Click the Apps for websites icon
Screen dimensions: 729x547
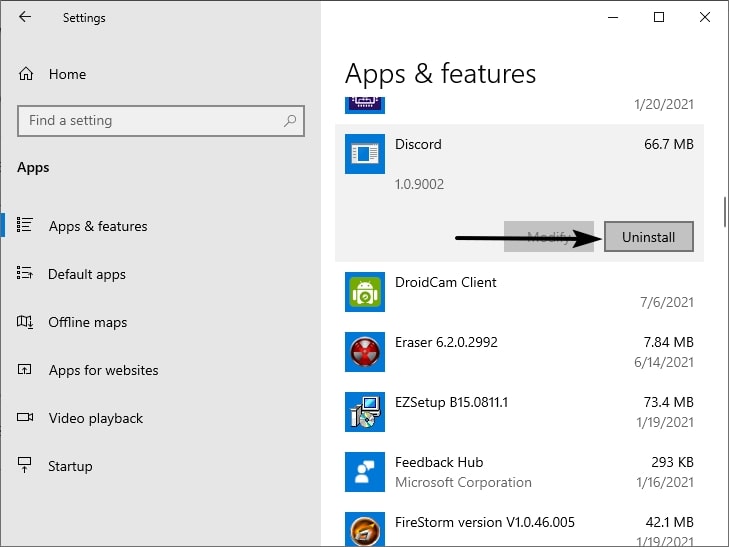click(24, 369)
